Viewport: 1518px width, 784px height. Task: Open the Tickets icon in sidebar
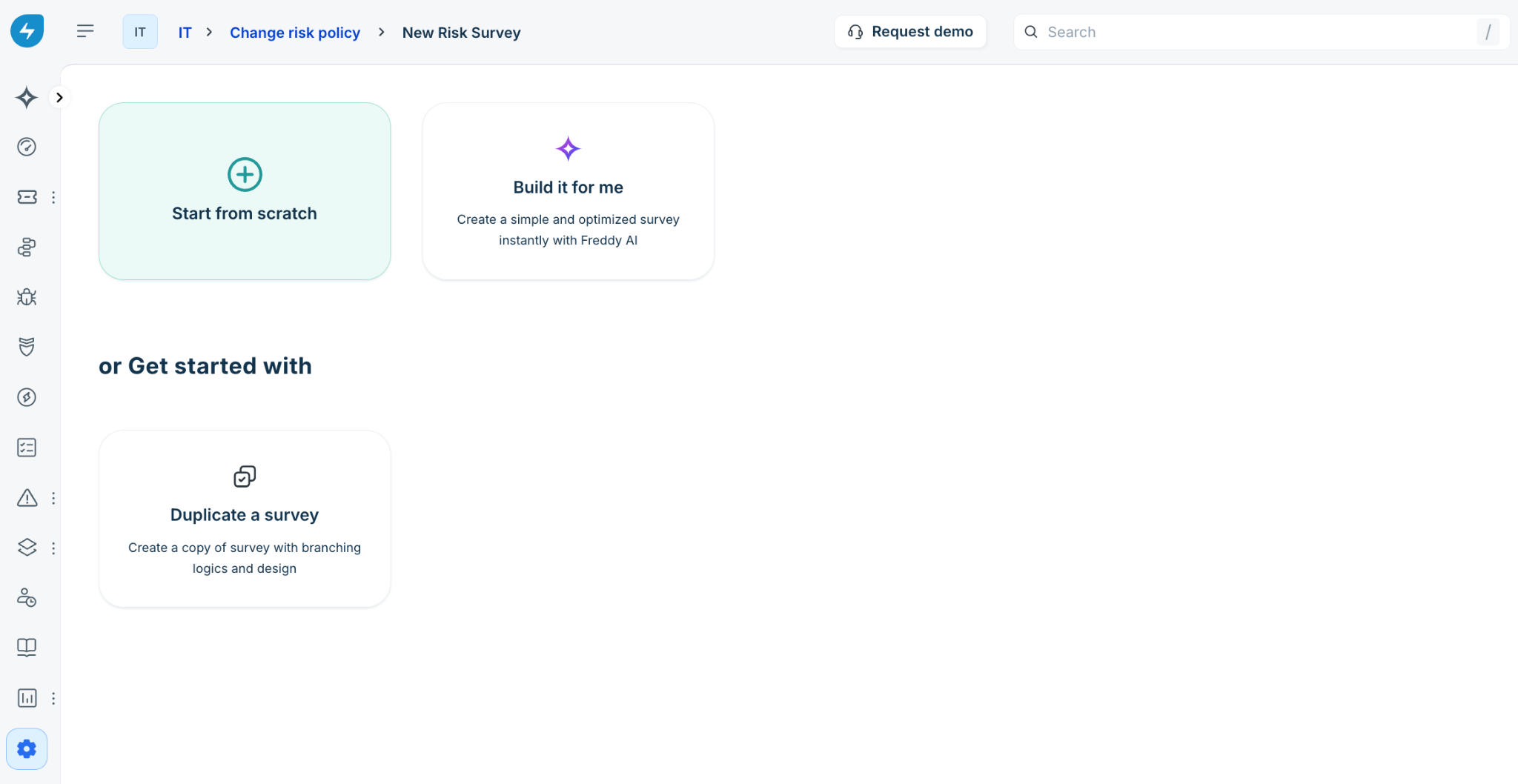tap(27, 197)
